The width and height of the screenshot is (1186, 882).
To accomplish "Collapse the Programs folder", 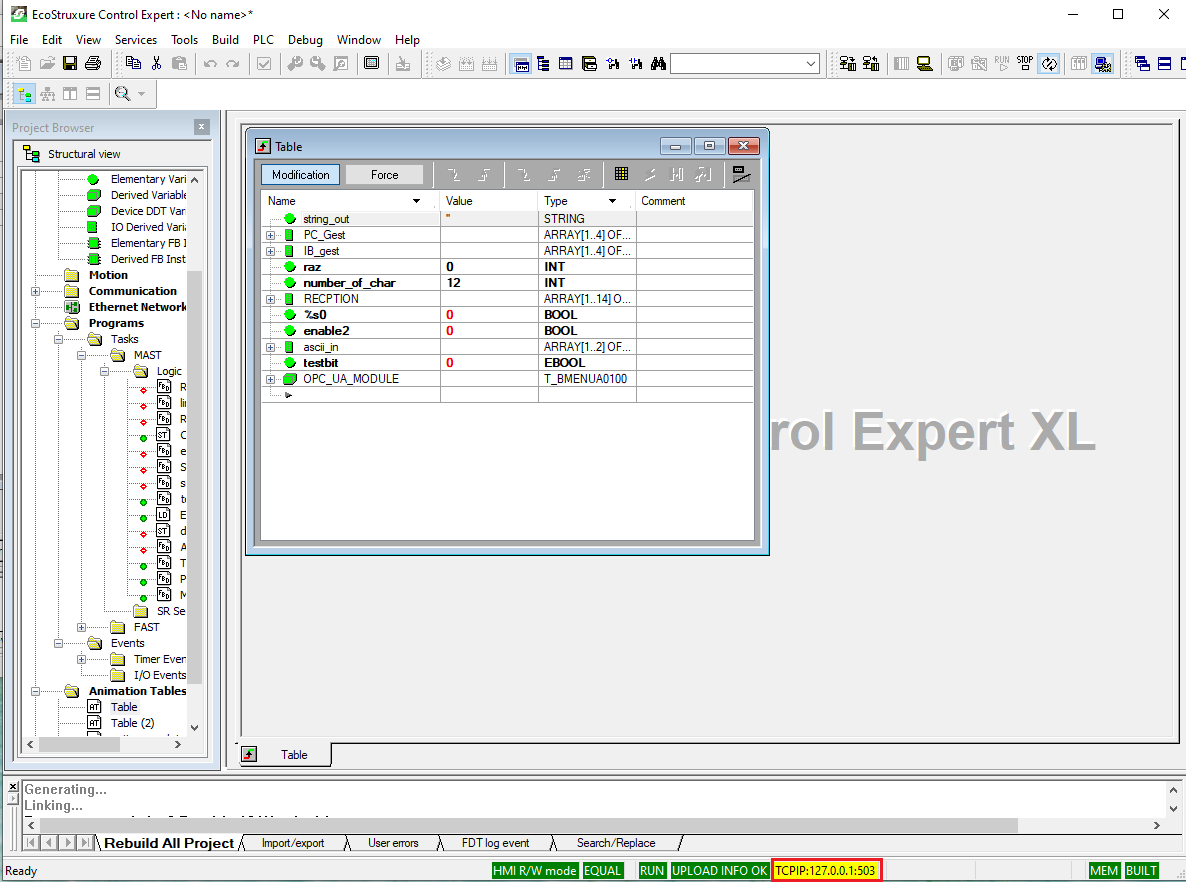I will click(35, 323).
